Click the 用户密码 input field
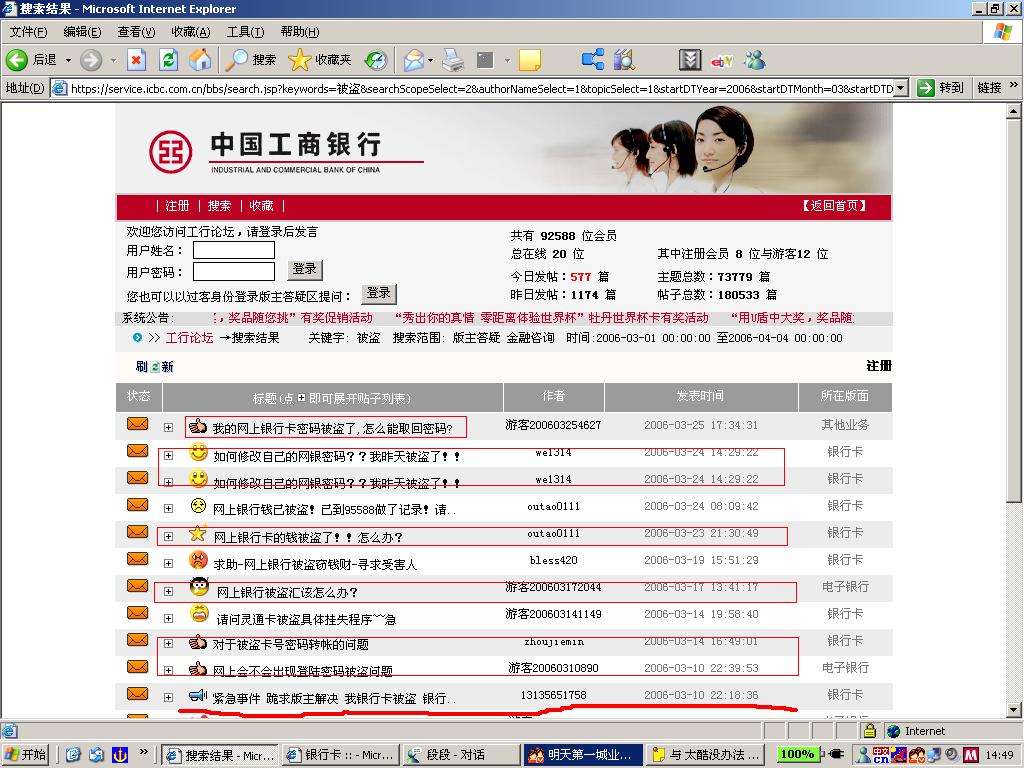 (234, 271)
